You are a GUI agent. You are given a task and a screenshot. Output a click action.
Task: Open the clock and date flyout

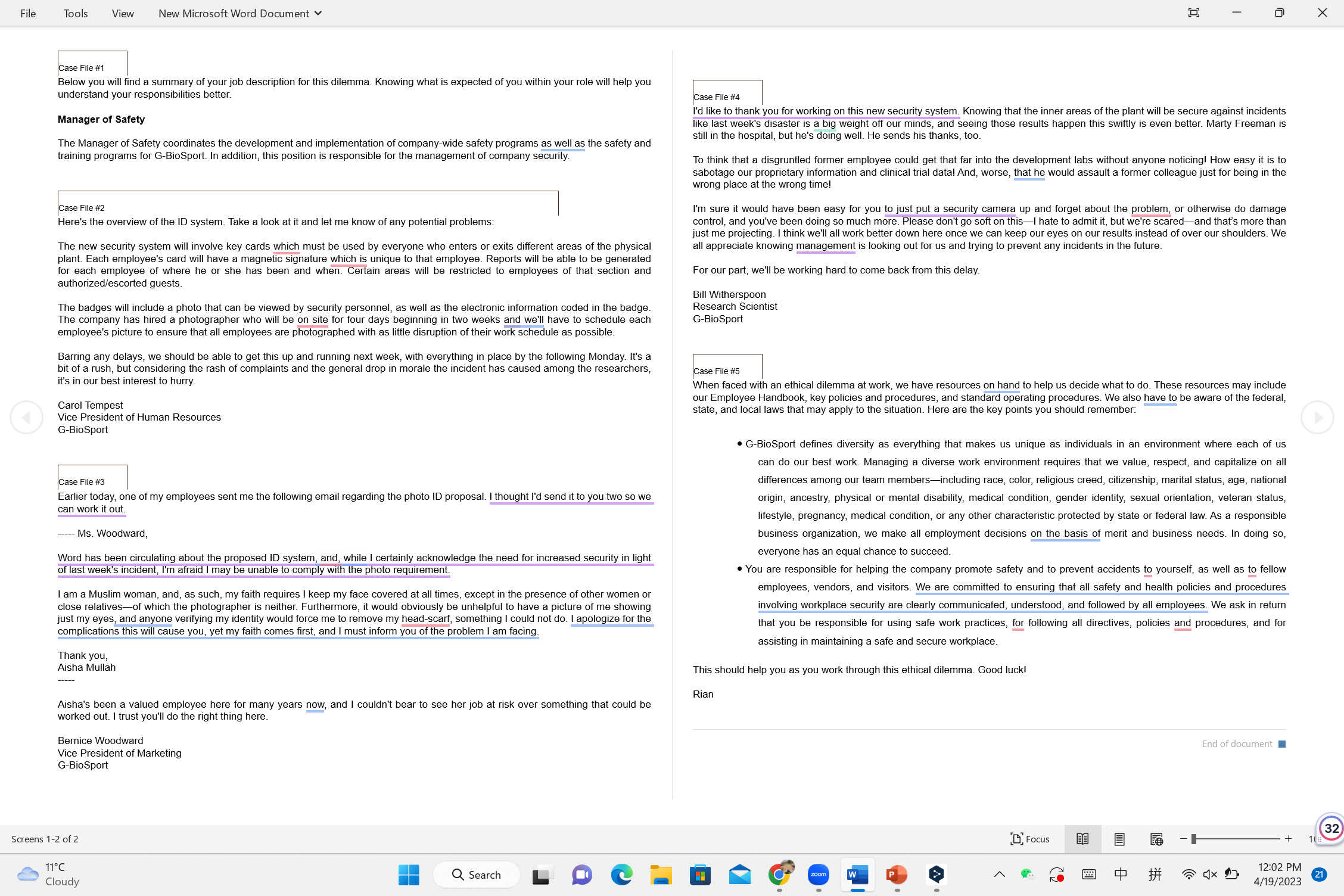pos(1279,875)
